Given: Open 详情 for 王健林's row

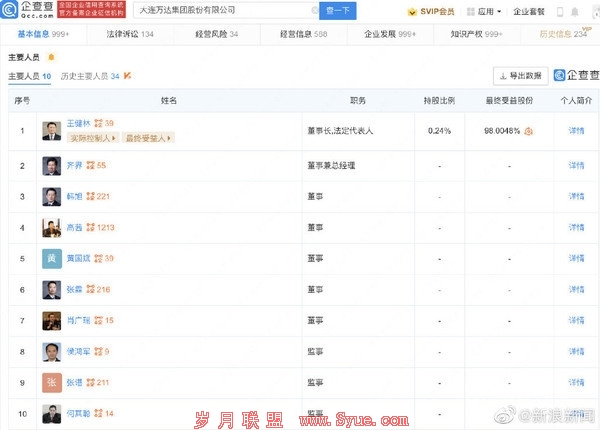Looking at the screenshot, I should coord(576,131).
